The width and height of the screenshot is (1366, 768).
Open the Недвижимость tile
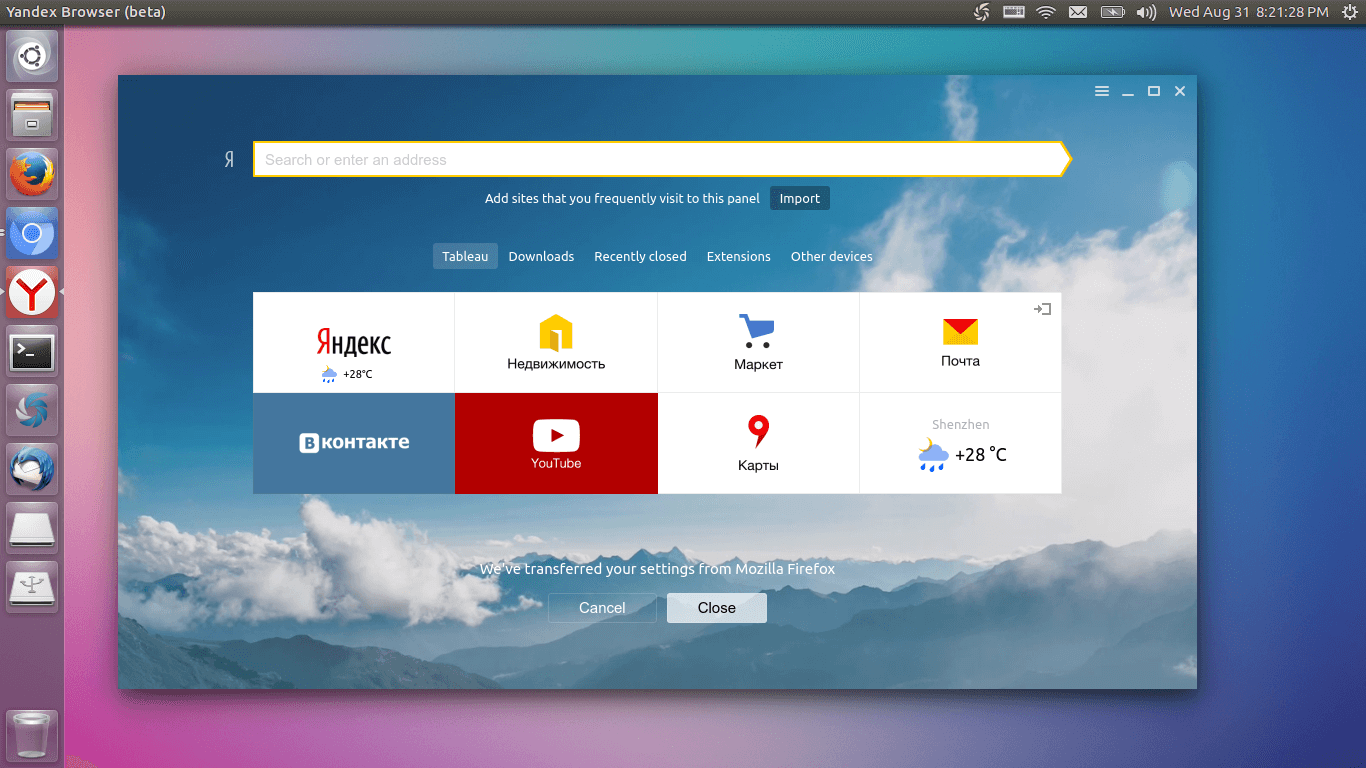click(556, 342)
